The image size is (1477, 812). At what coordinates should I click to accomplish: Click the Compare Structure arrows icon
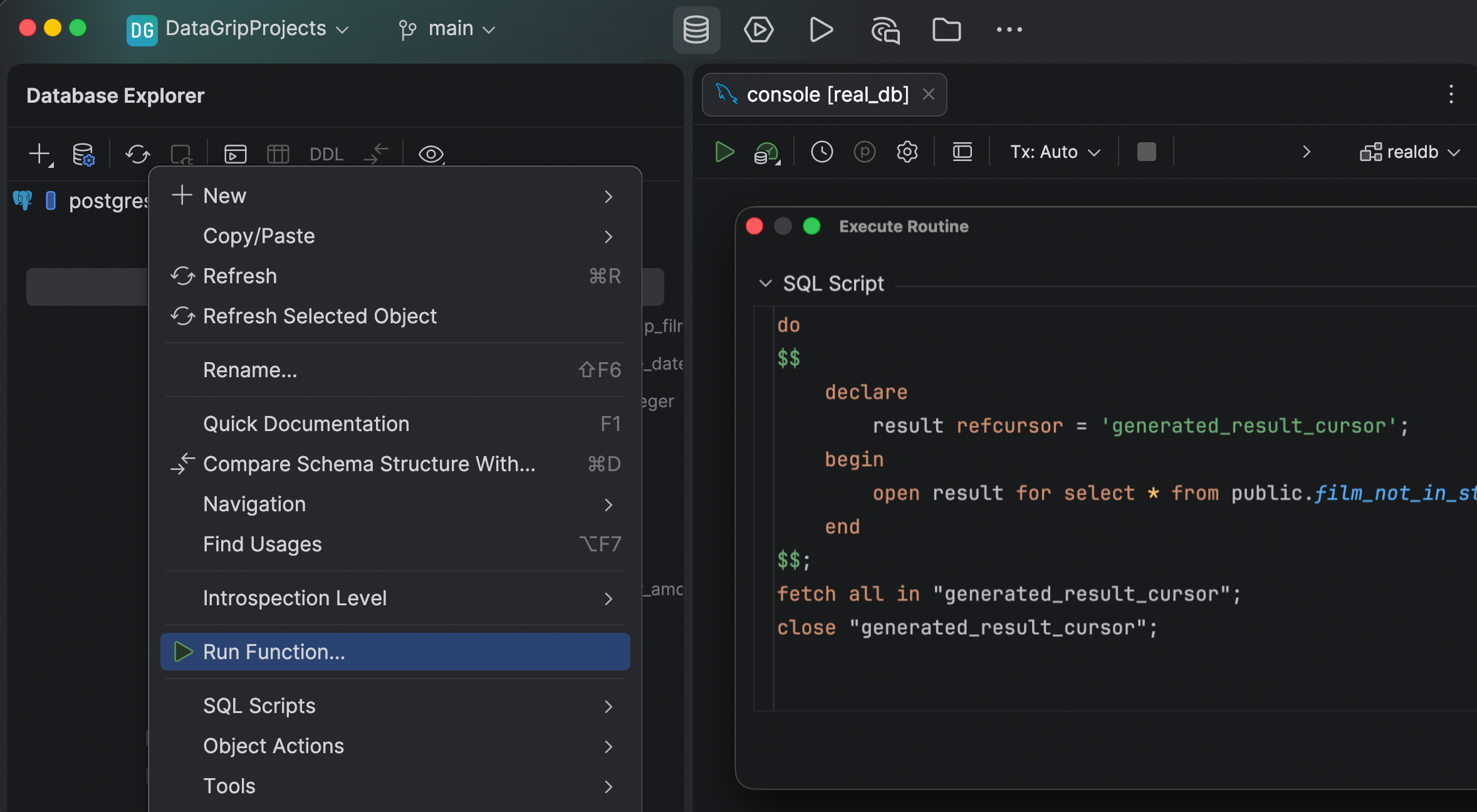pyautogui.click(x=376, y=154)
